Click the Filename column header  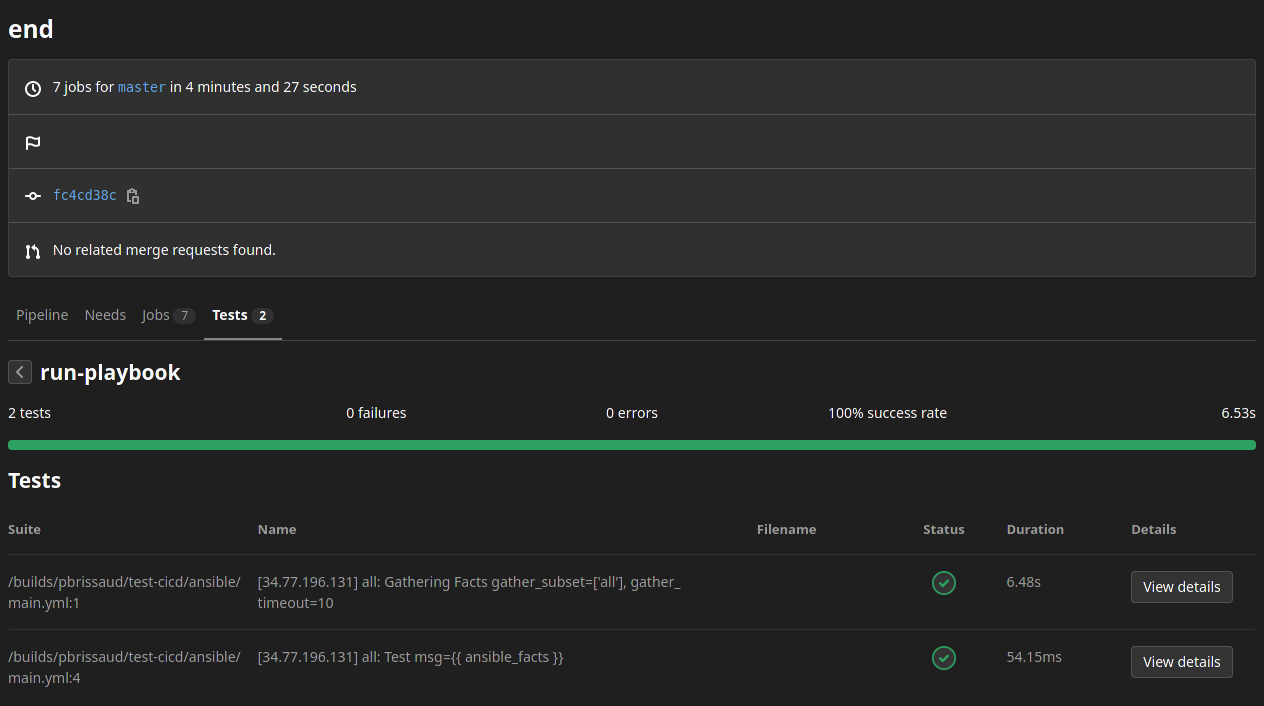click(787, 529)
